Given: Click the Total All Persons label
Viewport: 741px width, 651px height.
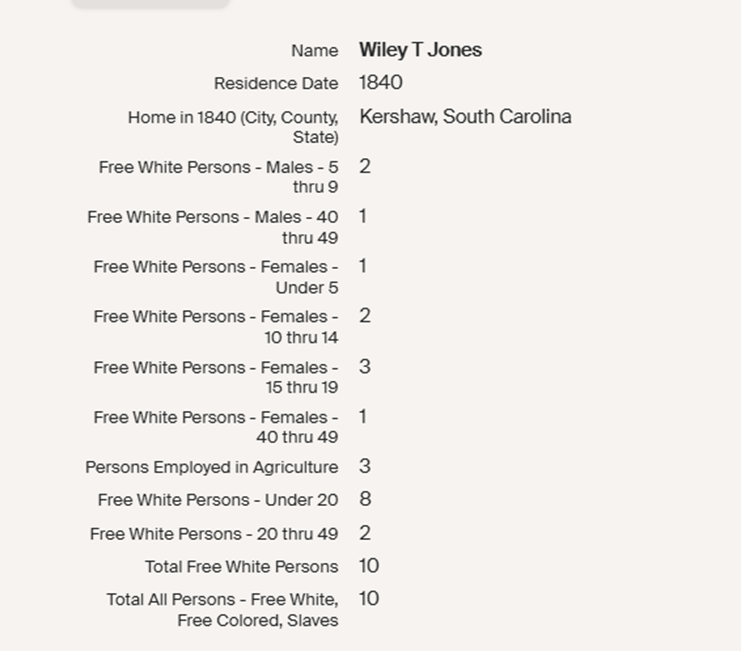Looking at the screenshot, I should [222, 610].
